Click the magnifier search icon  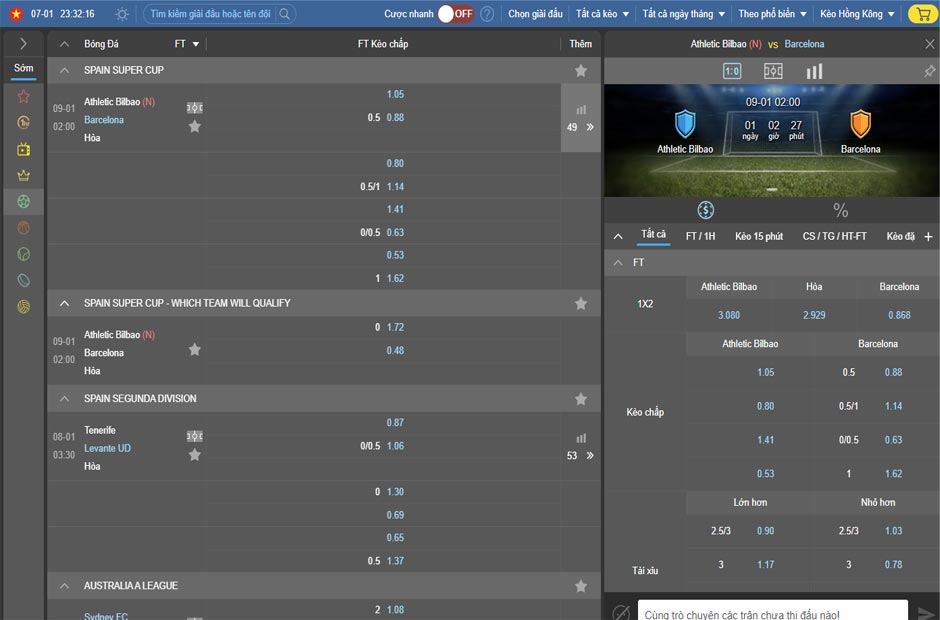[x=285, y=14]
